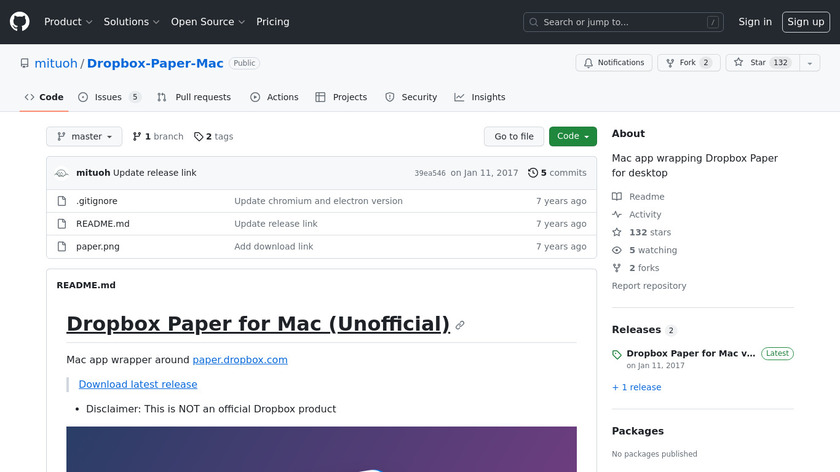Click the paper.png file icon
The width and height of the screenshot is (840, 472).
click(62, 246)
